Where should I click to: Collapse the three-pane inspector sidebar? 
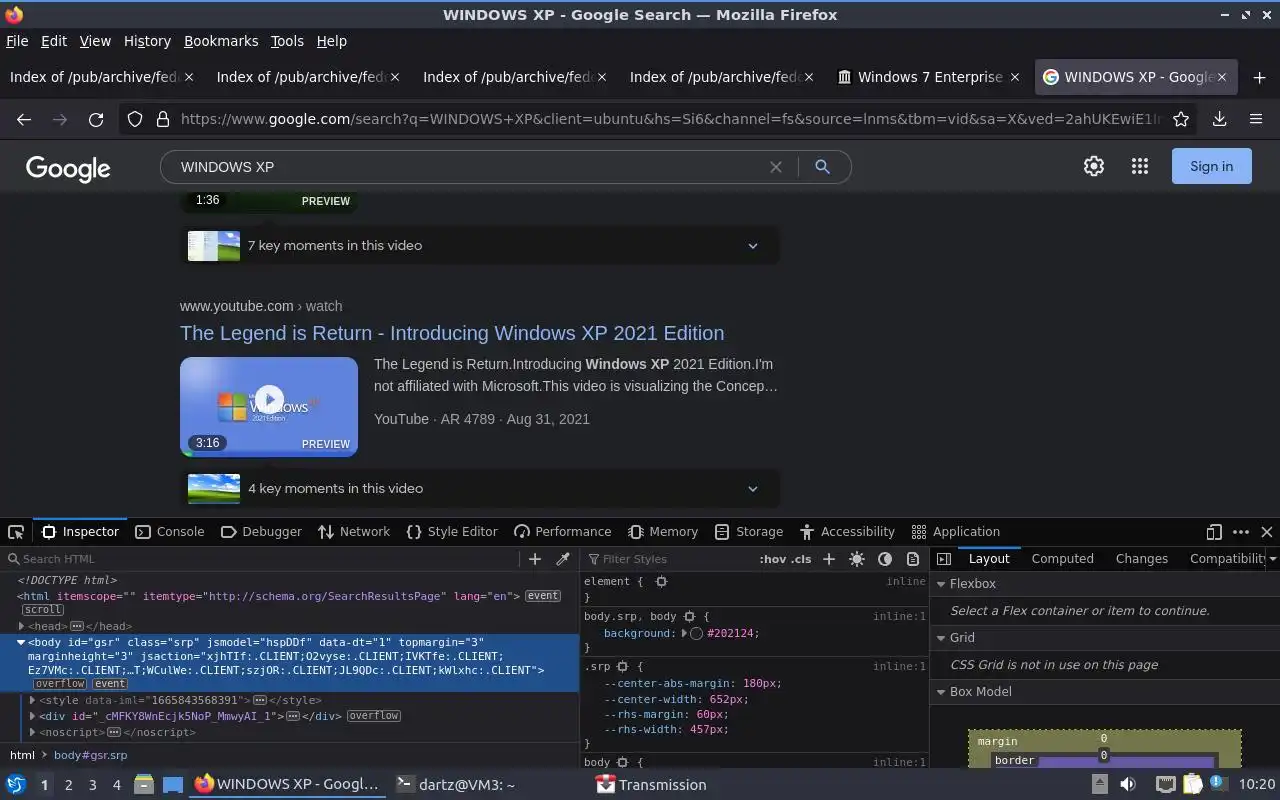pos(944,559)
